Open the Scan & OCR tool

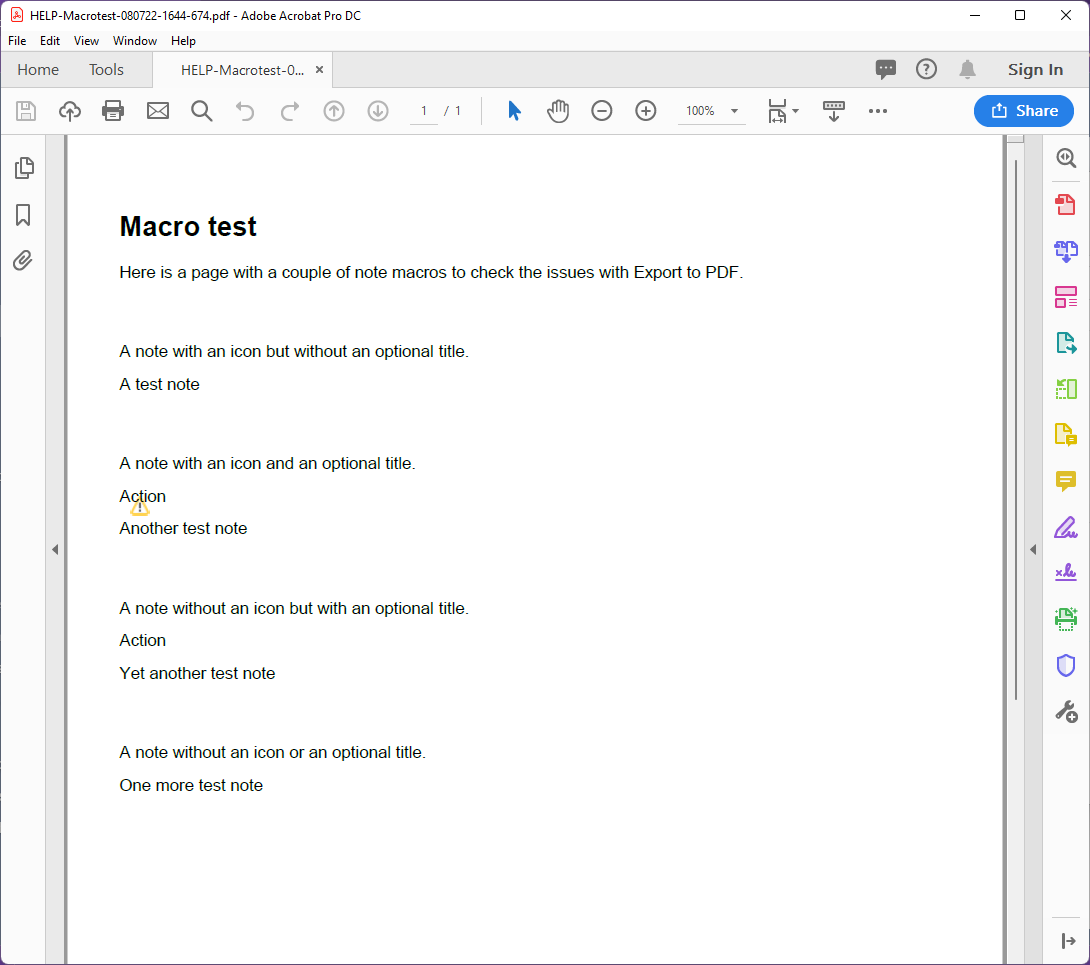point(1066,619)
